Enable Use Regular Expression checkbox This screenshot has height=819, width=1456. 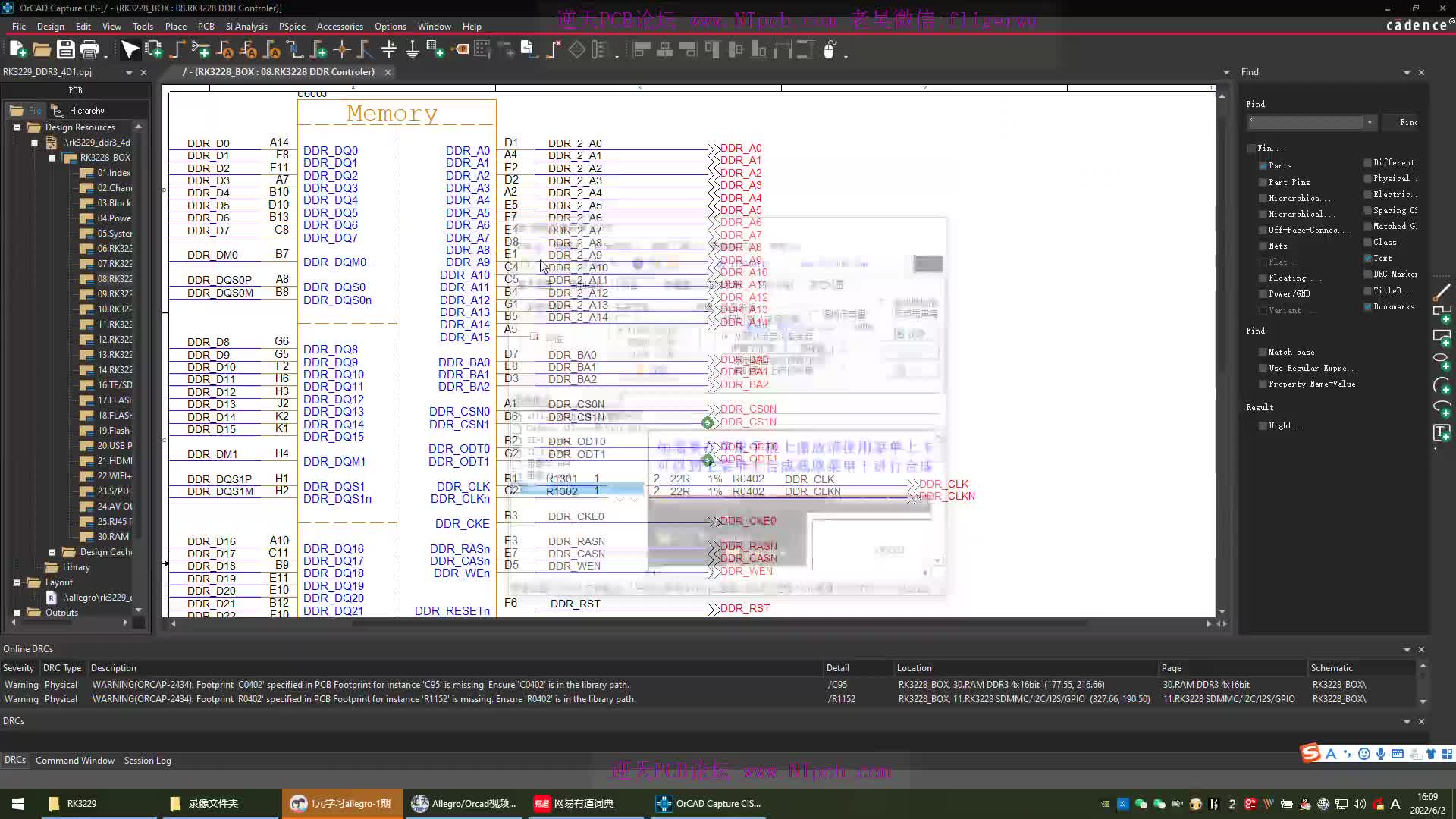click(x=1261, y=367)
